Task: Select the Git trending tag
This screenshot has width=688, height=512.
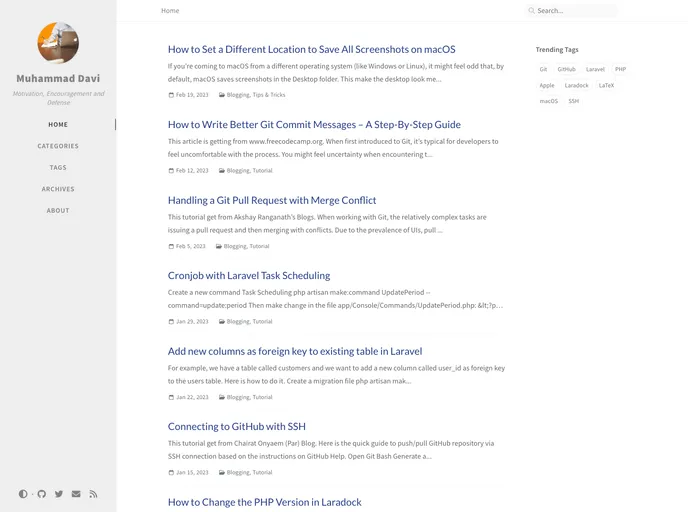Action: tap(543, 70)
